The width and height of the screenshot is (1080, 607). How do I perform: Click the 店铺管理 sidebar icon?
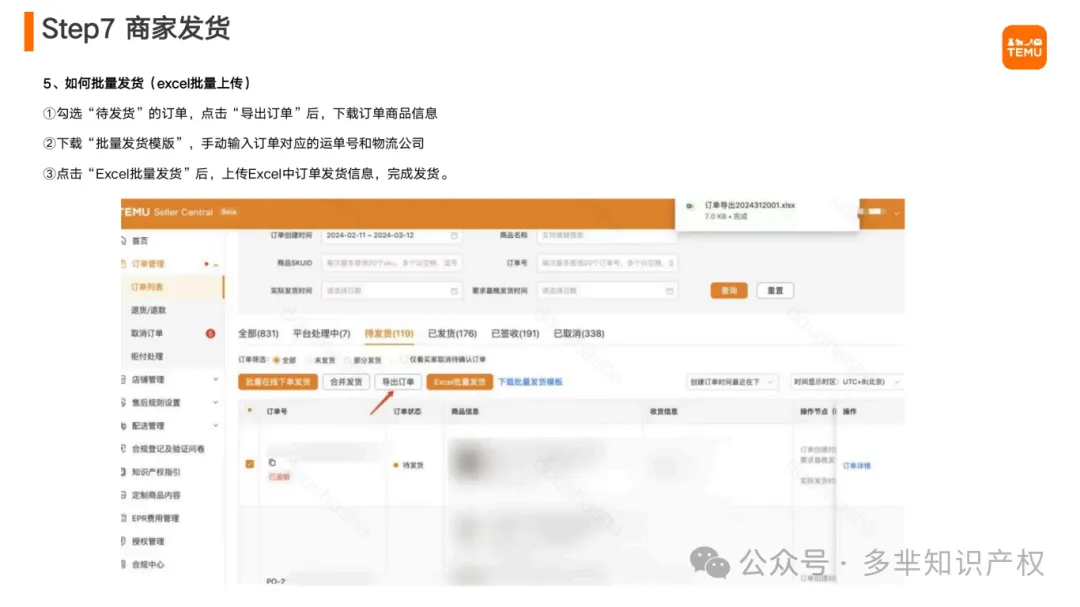(124, 380)
